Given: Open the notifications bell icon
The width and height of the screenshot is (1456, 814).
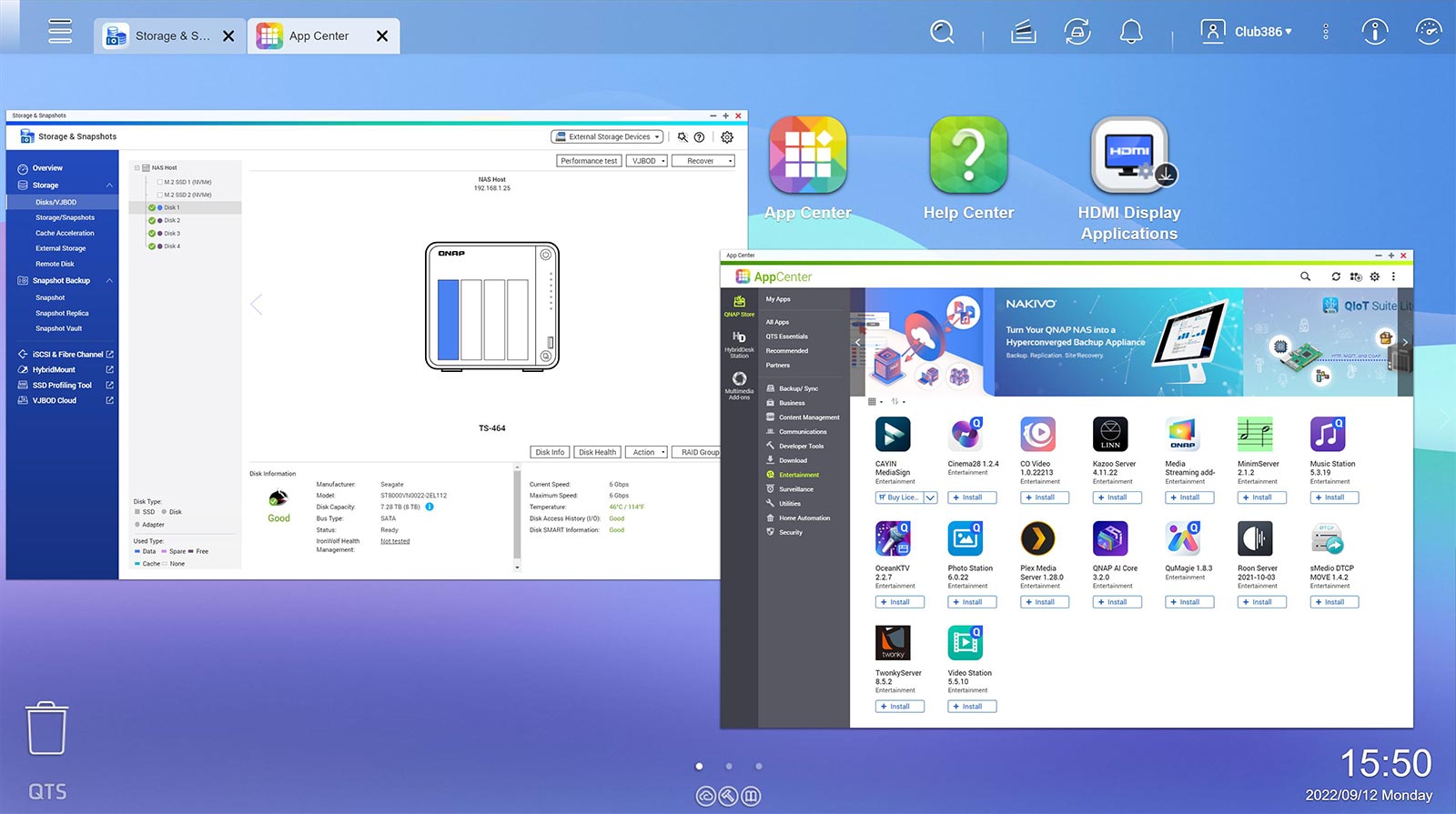Looking at the screenshot, I should [x=1131, y=32].
